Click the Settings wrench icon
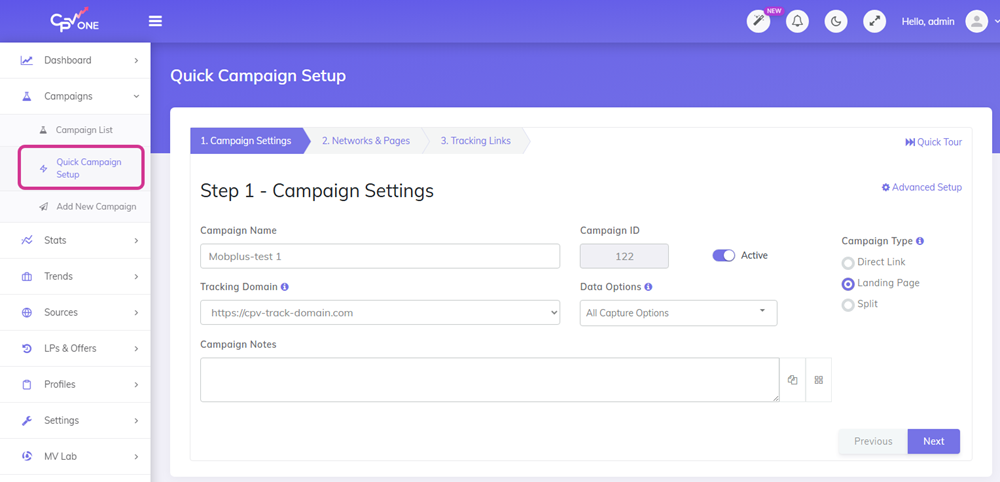The image size is (1000, 482). (27, 421)
